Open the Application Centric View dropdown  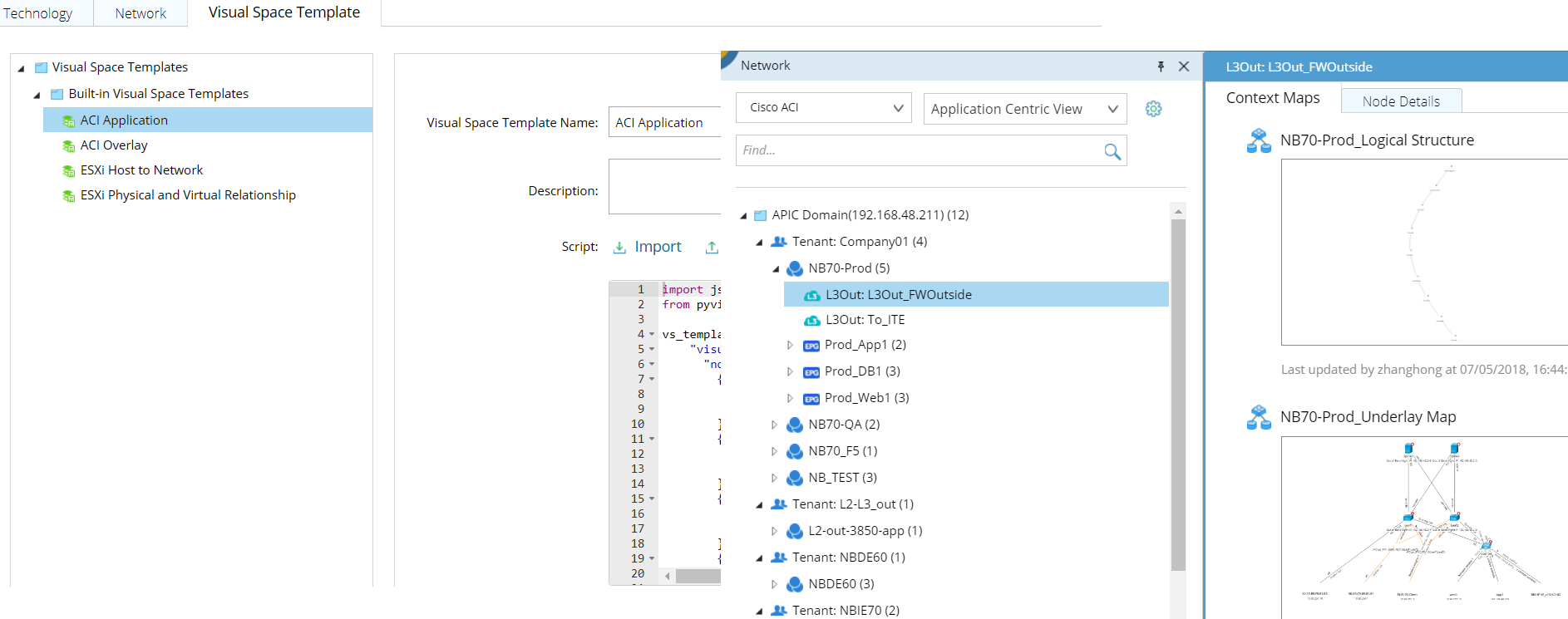pos(1024,109)
